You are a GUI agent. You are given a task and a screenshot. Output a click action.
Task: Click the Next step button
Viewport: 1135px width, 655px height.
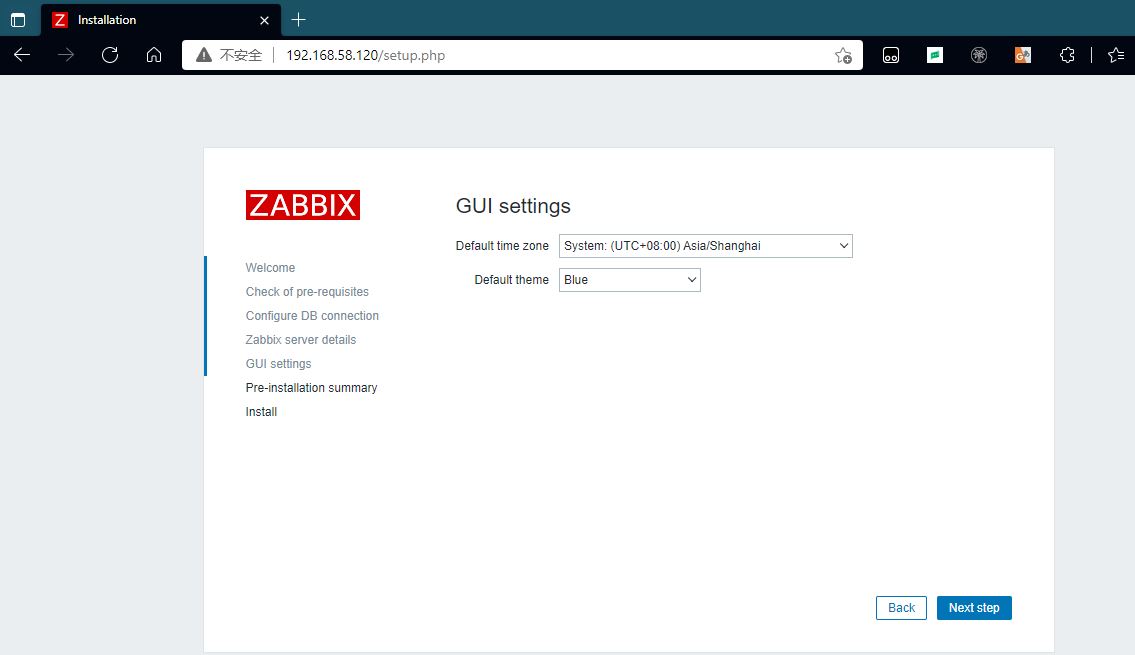pyautogui.click(x=974, y=608)
